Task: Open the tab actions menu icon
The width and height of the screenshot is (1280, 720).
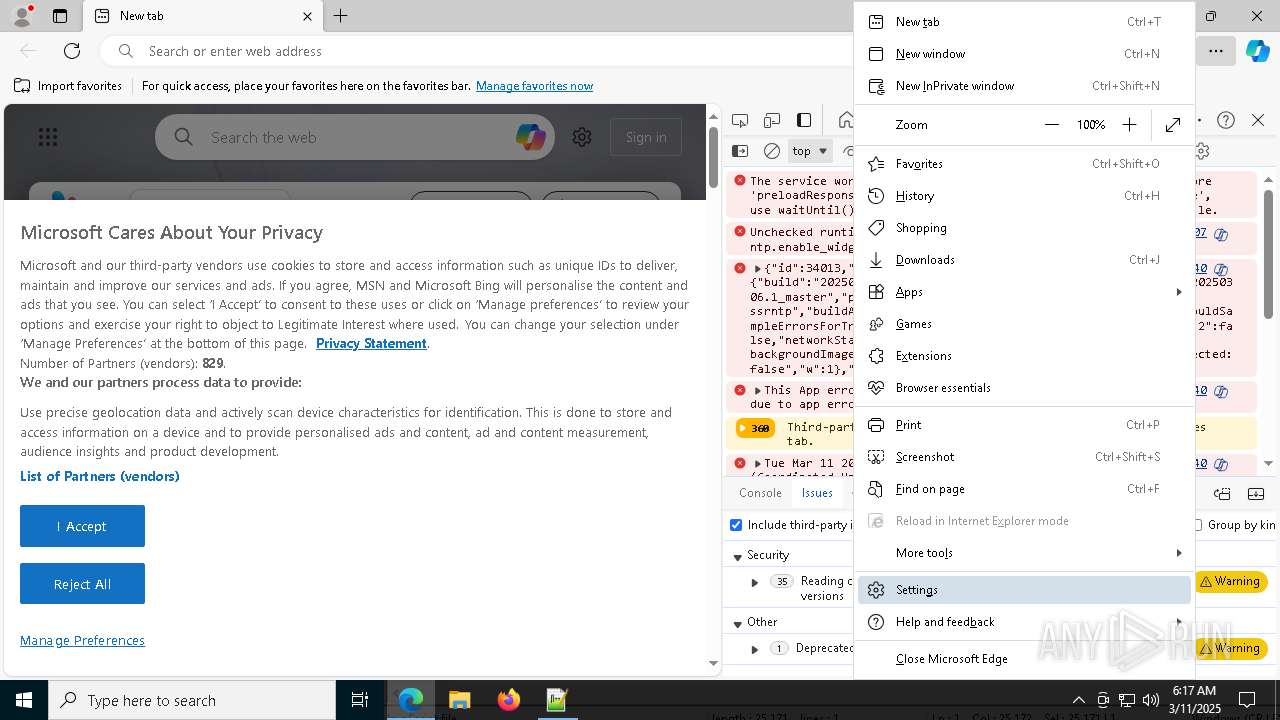Action: (59, 16)
